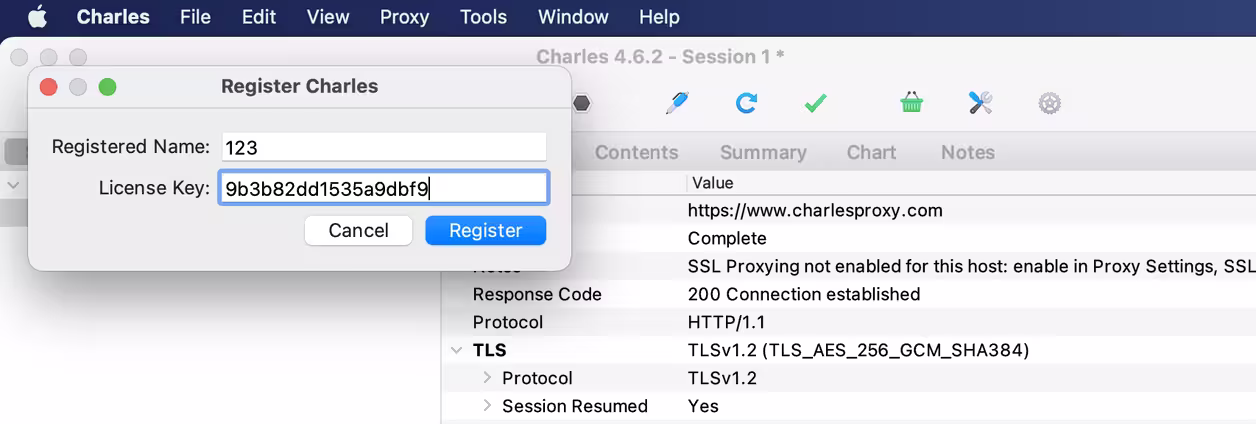1256x424 pixels.
Task: Select the SSL Proxying not enabled note
Action: (x=971, y=267)
